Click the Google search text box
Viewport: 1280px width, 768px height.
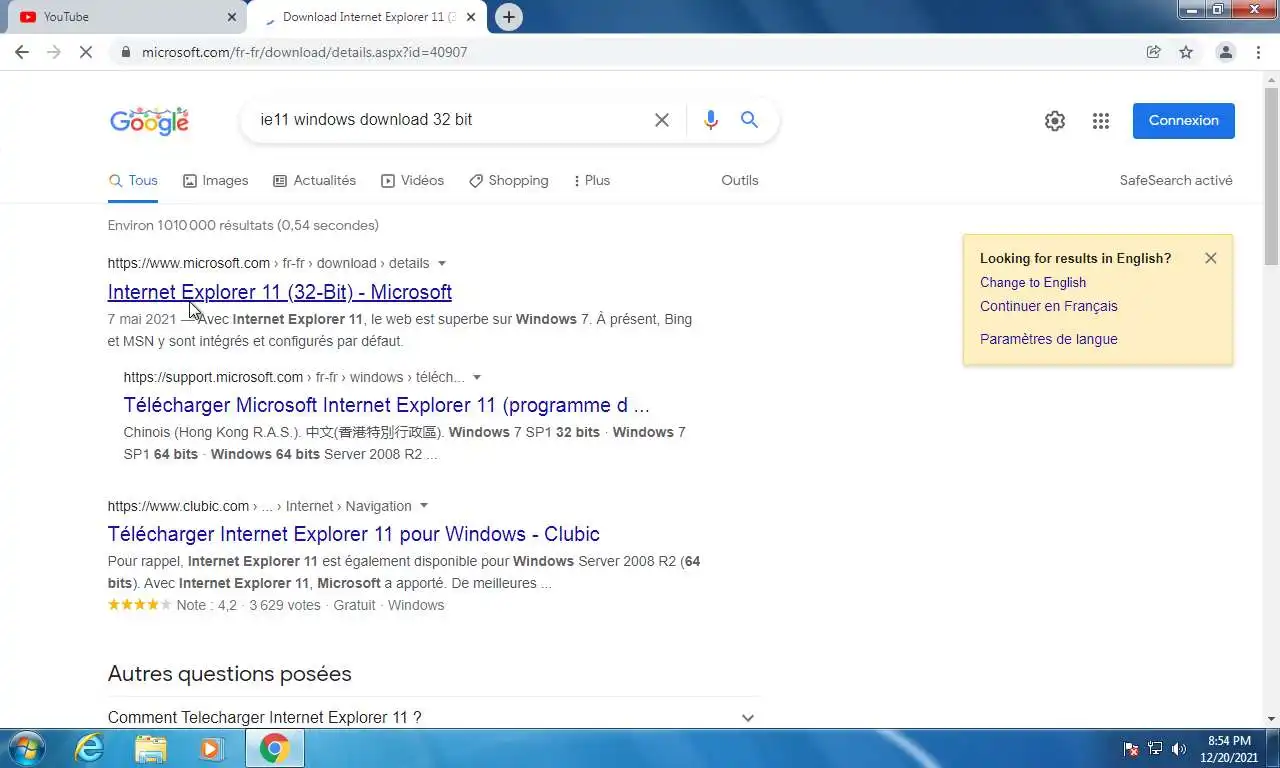(x=450, y=120)
